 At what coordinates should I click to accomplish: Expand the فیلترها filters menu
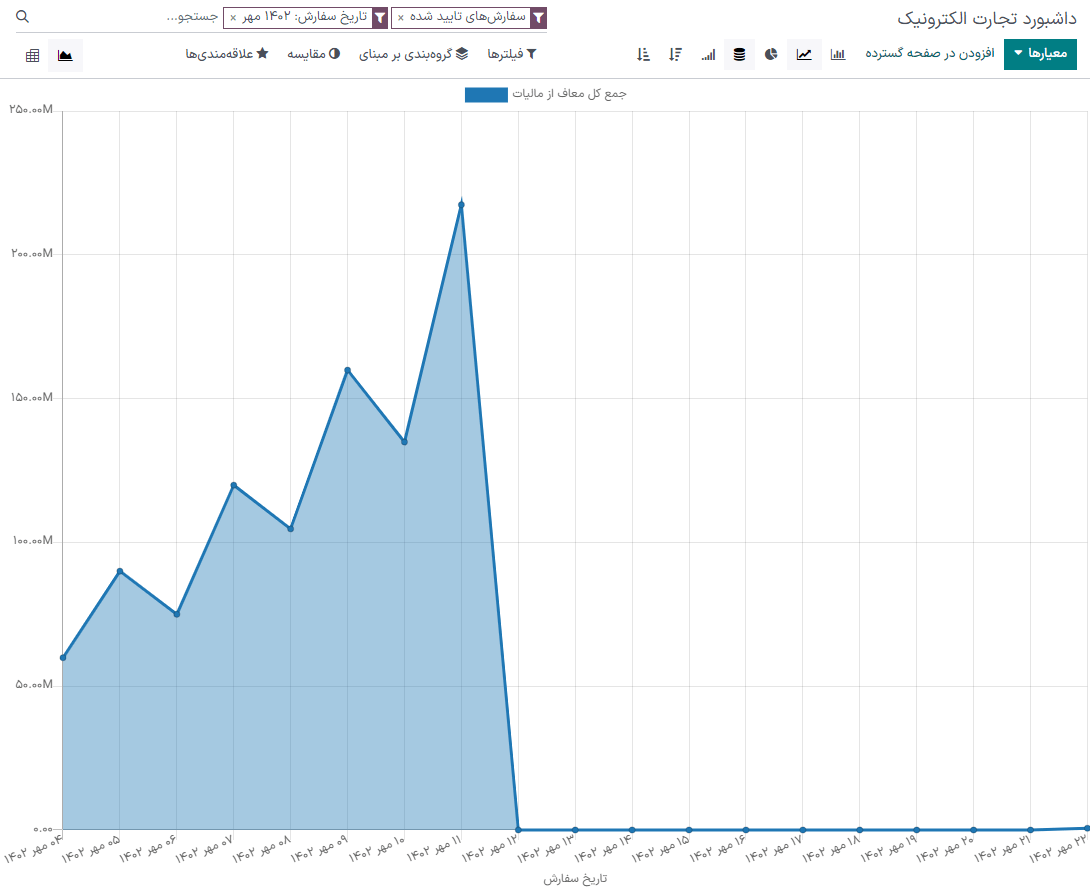click(x=512, y=54)
